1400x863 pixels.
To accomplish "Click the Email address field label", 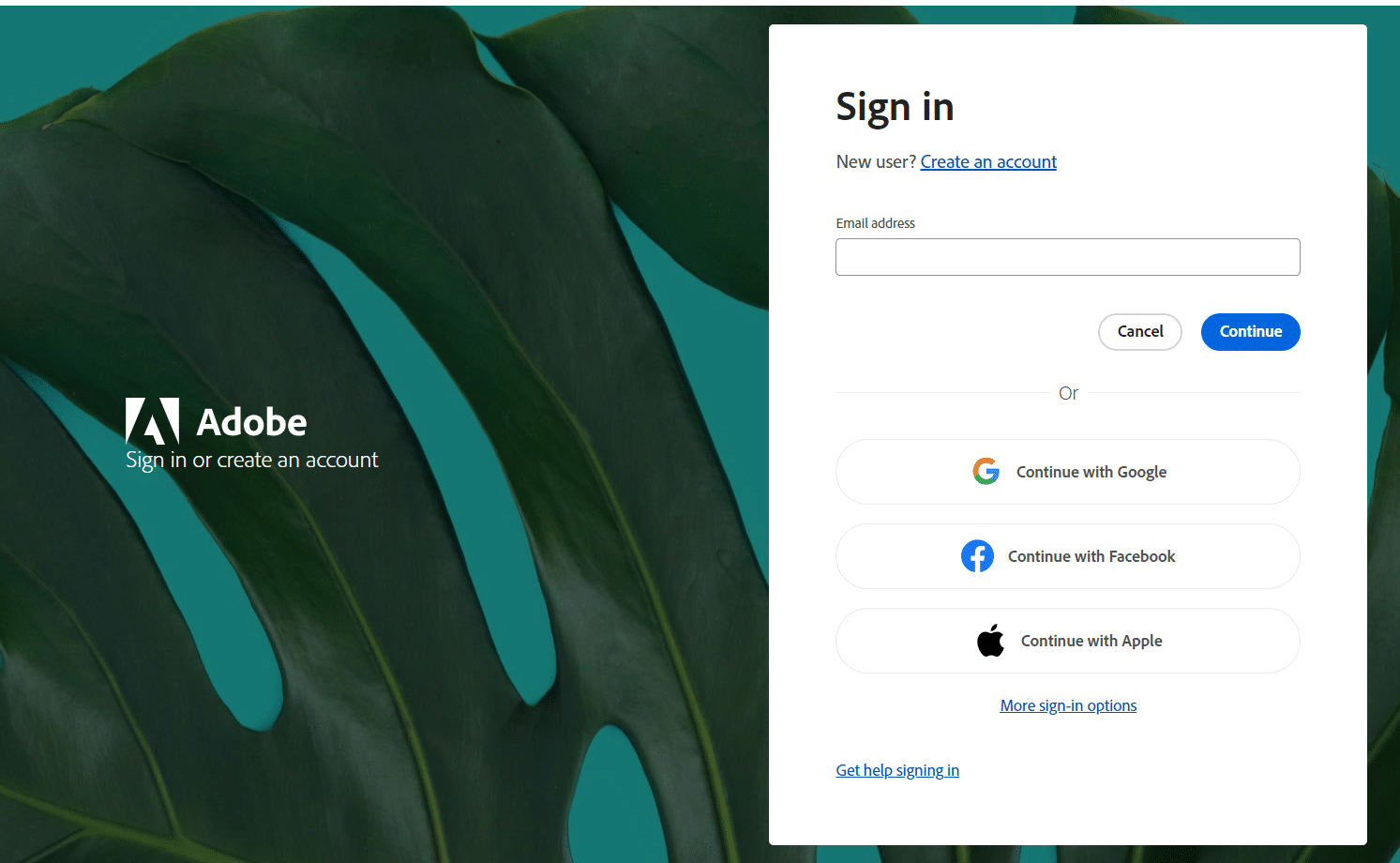I will (875, 223).
